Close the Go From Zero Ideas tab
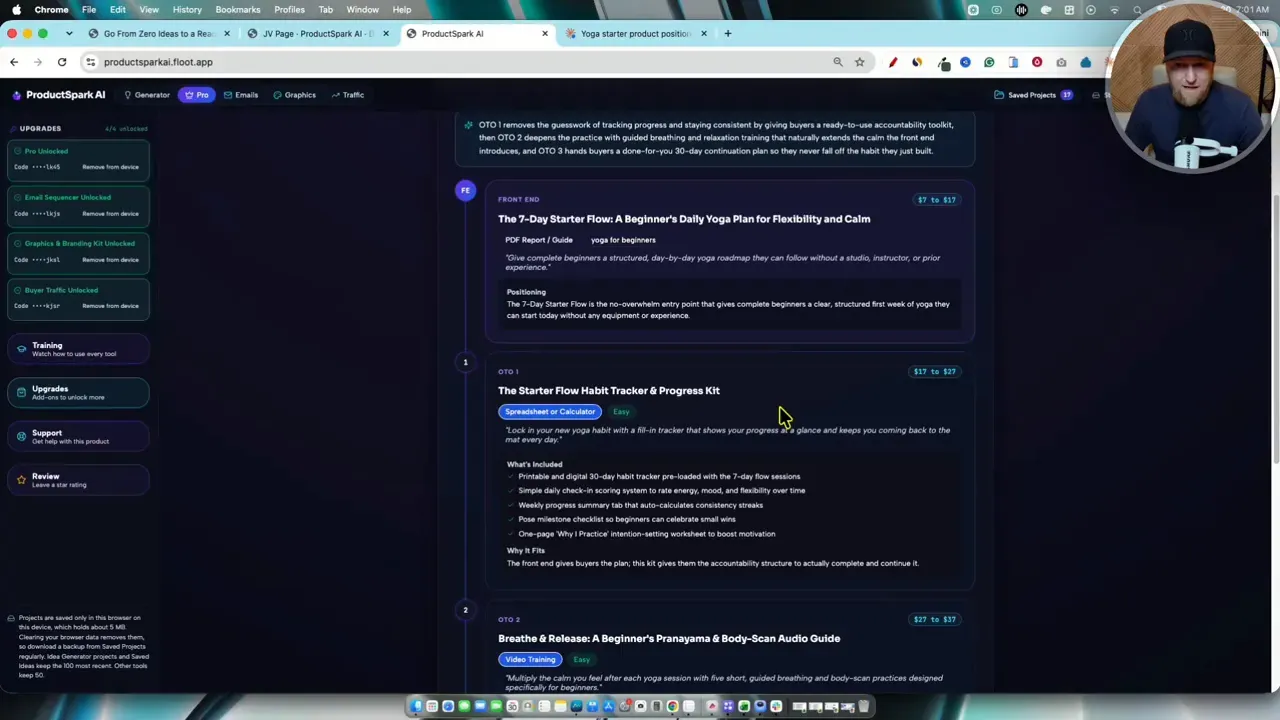Screen dimensions: 1280x720 [226, 34]
